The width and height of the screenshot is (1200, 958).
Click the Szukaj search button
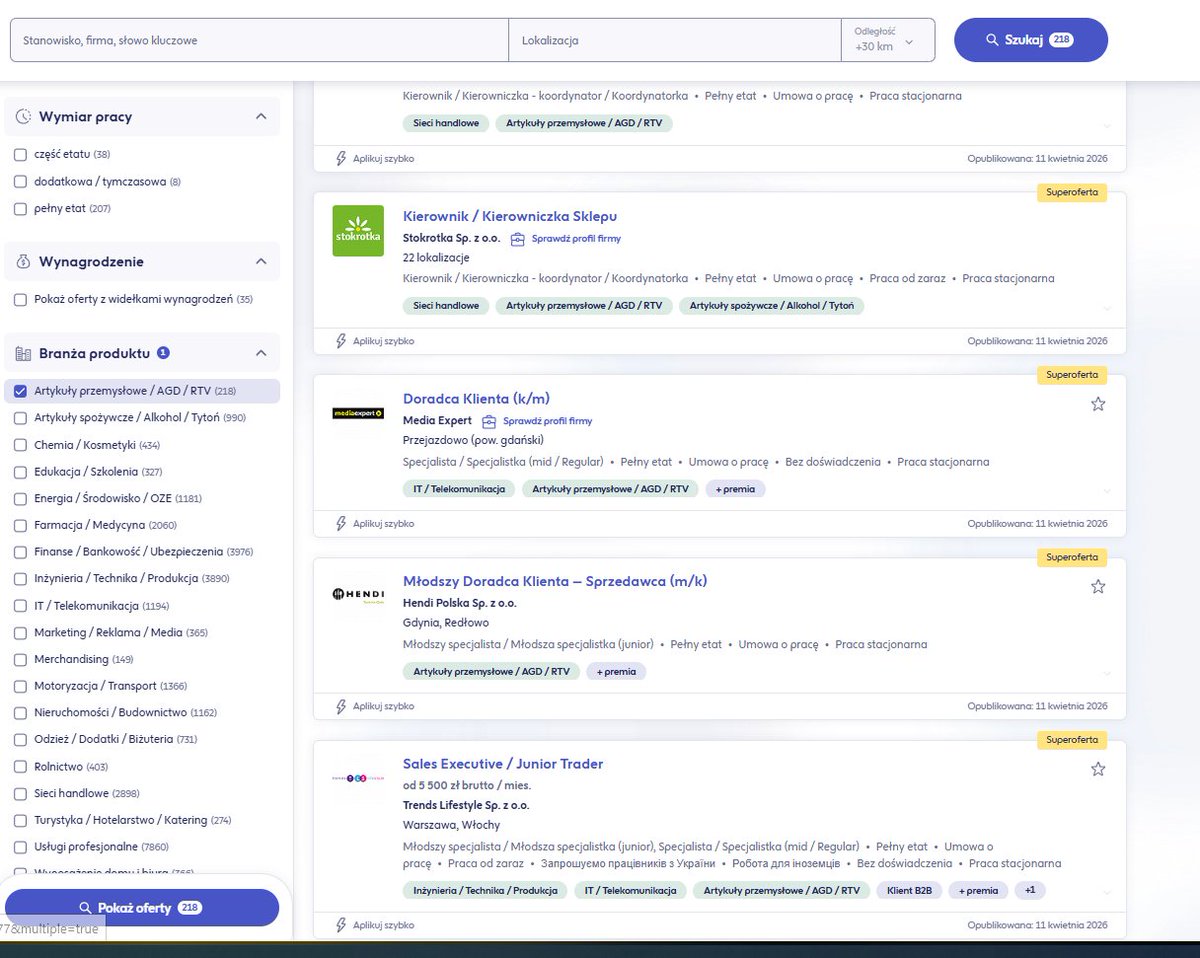point(1030,40)
